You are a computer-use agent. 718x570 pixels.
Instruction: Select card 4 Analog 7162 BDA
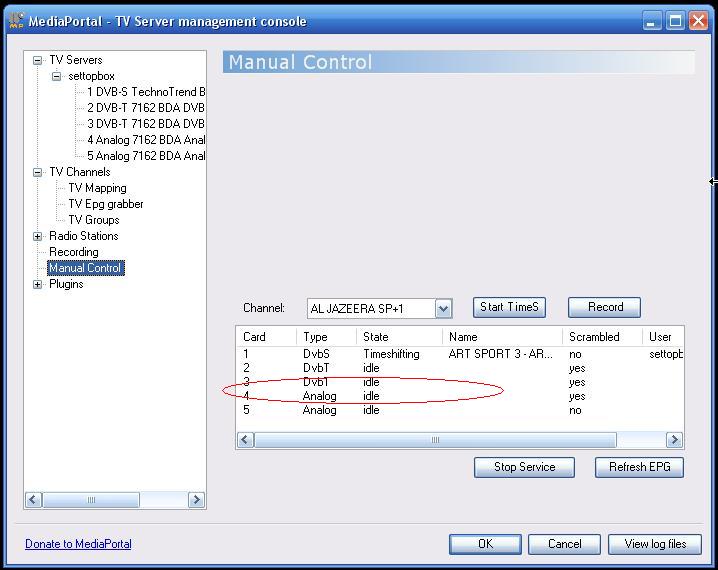point(146,140)
